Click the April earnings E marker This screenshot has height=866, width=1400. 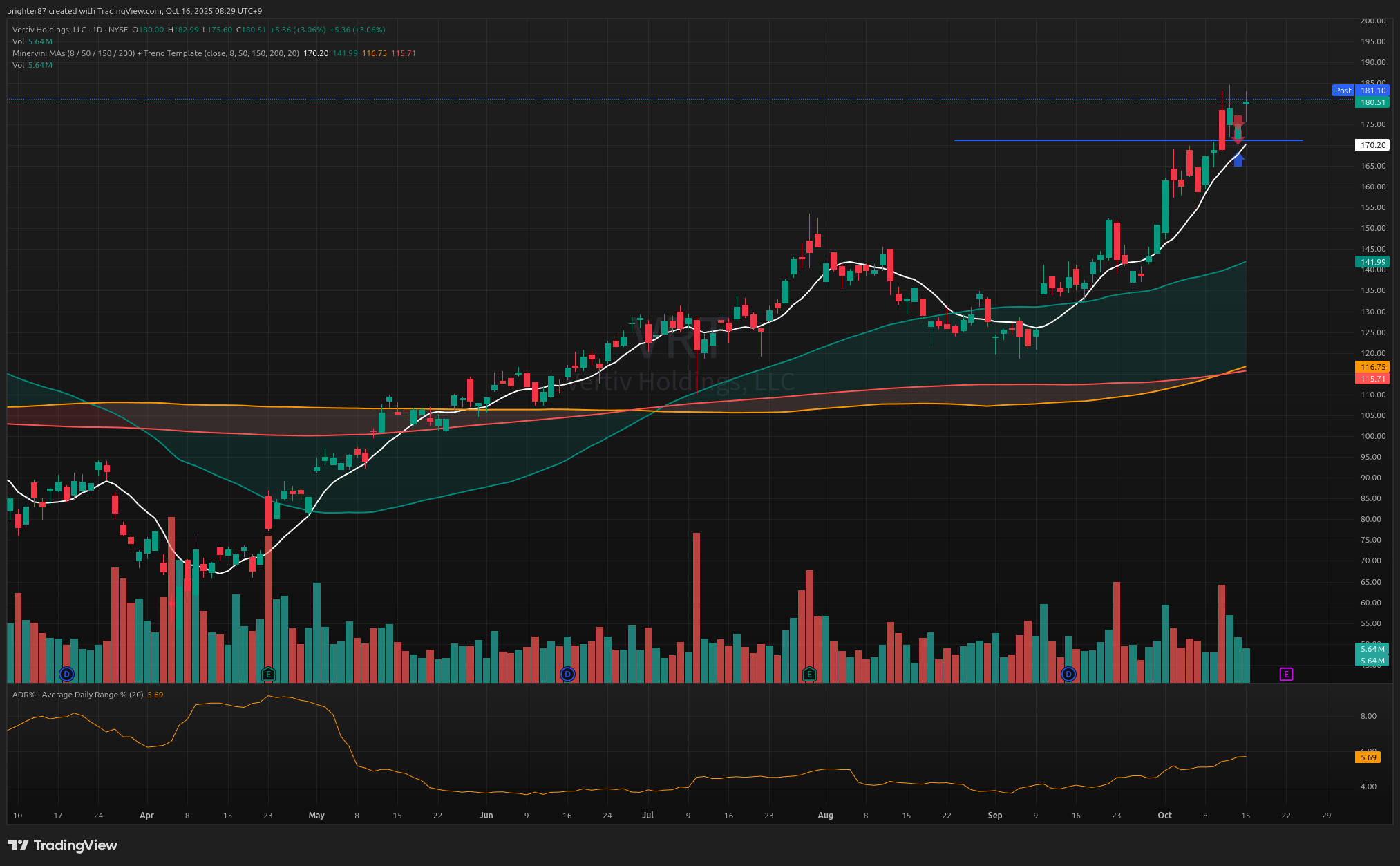tap(268, 674)
